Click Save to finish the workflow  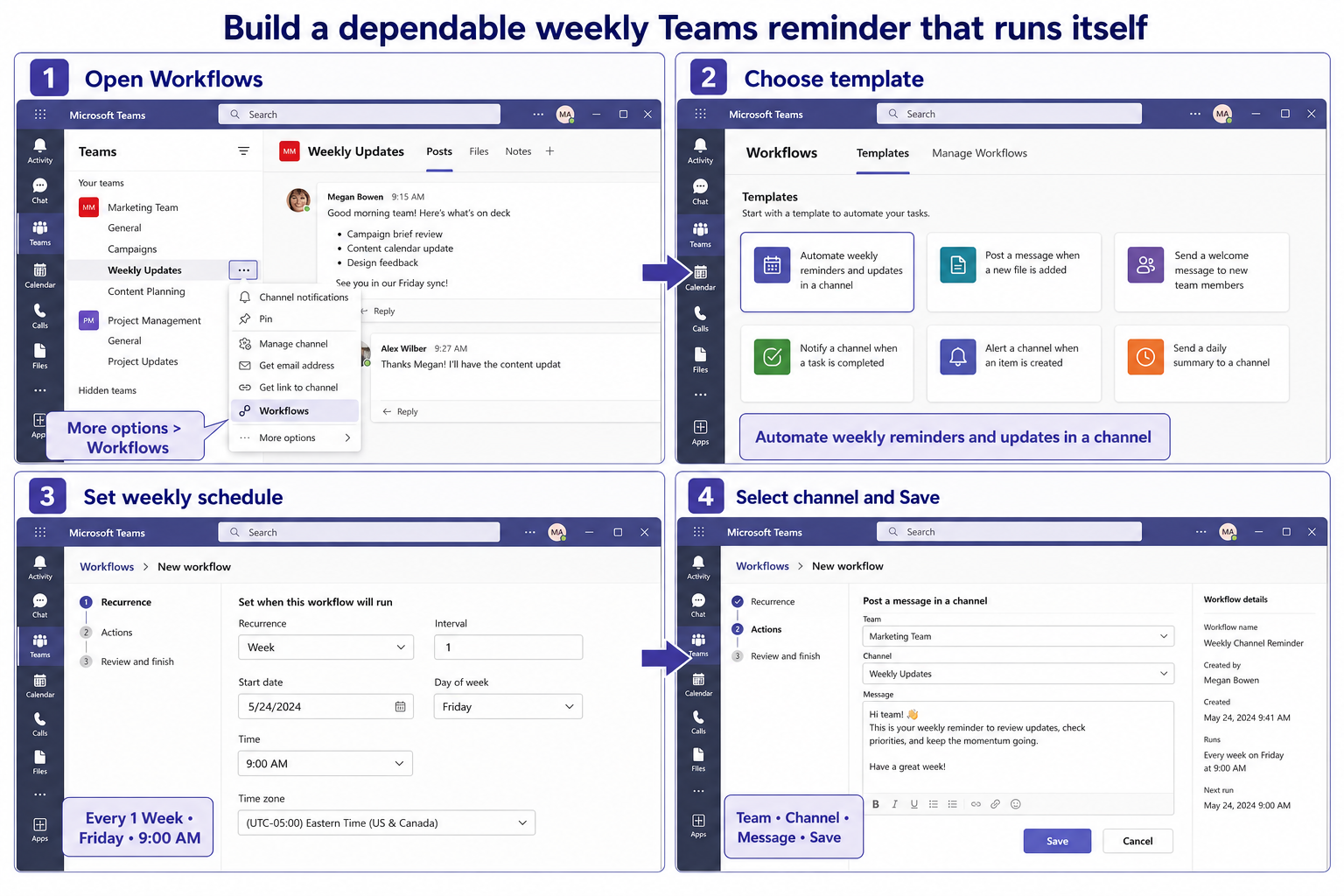pyautogui.click(x=1057, y=841)
